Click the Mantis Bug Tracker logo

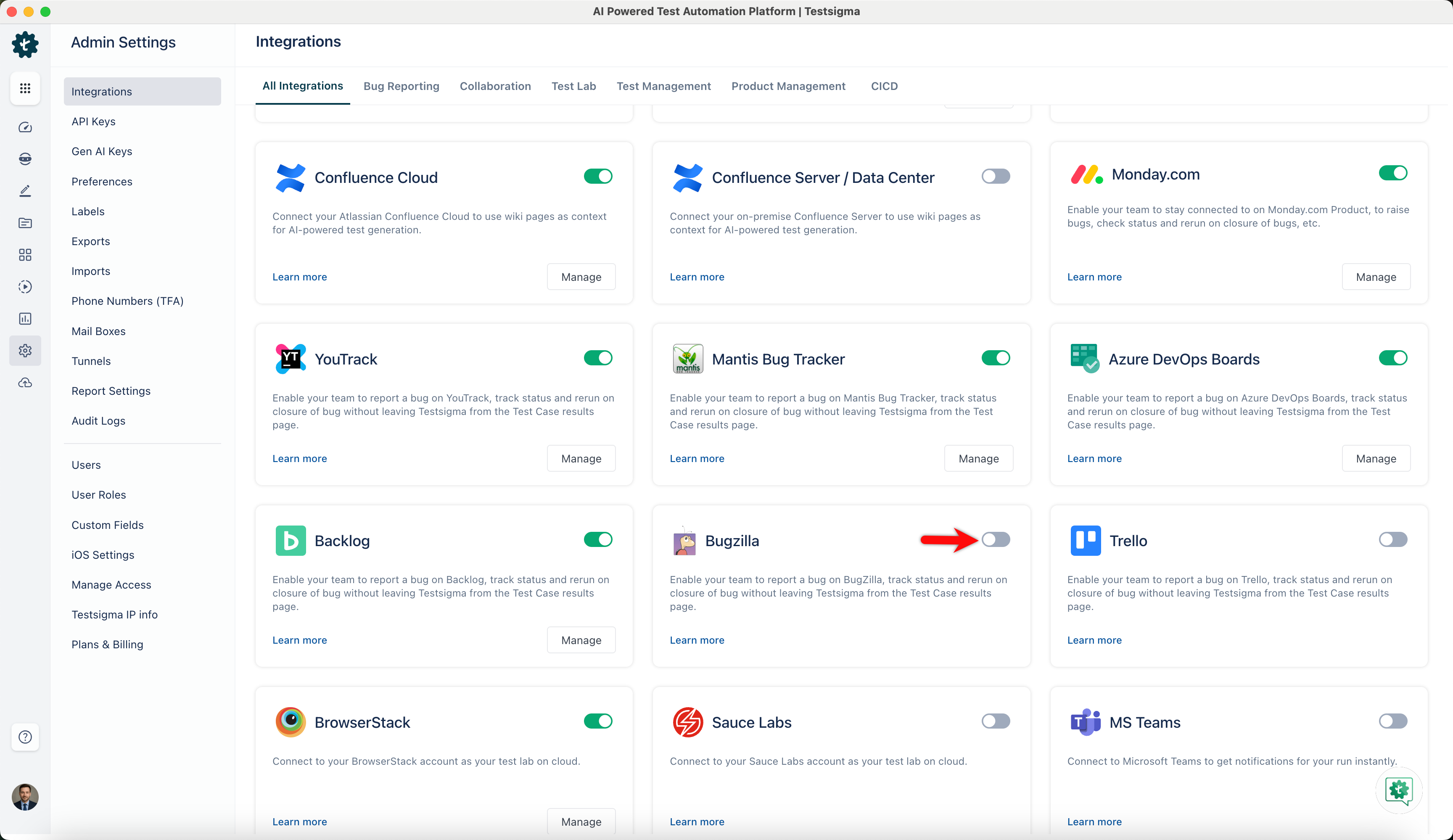click(687, 359)
